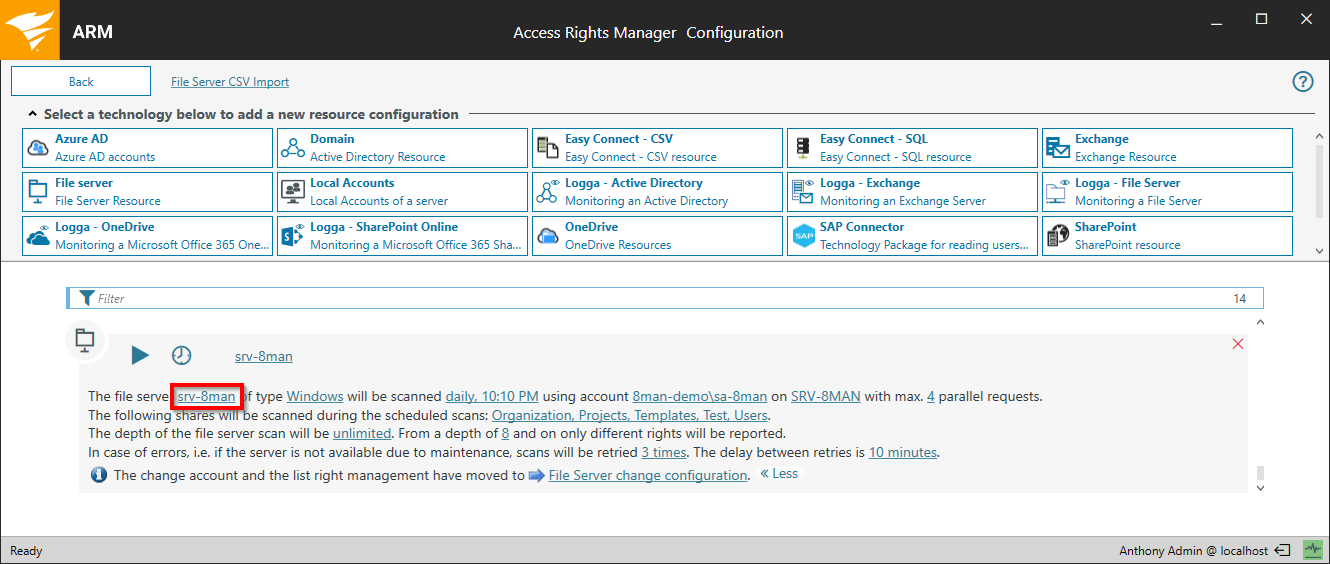Edit the 'daily, 10:10 PM' schedule link
The image size is (1330, 564).
coord(492,396)
